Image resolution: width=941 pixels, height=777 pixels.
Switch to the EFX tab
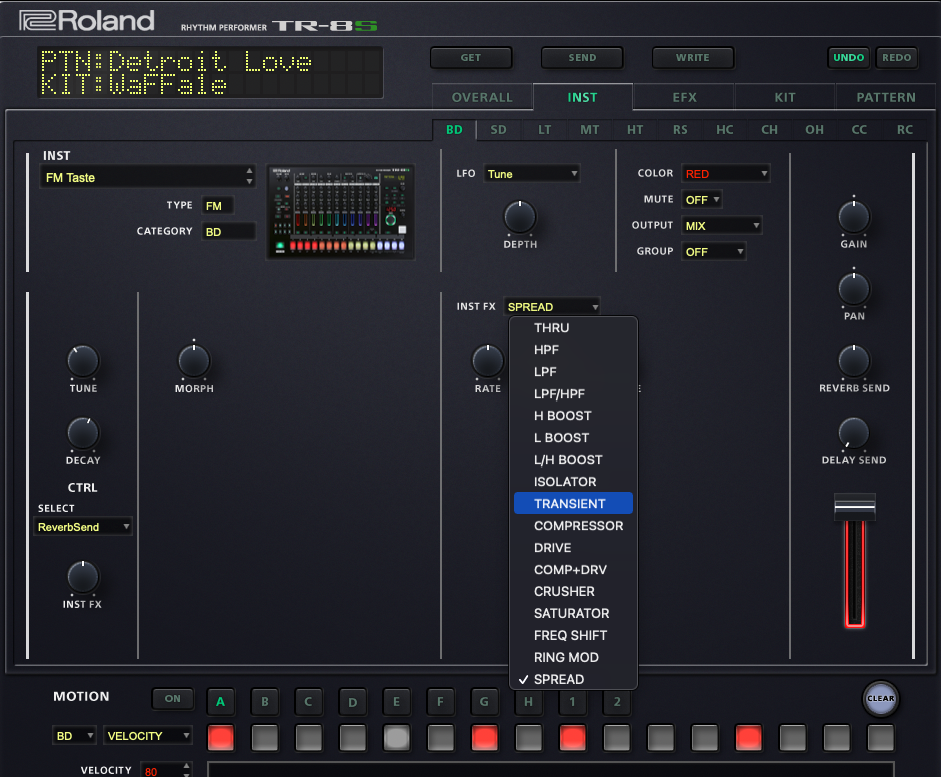pyautogui.click(x=684, y=97)
